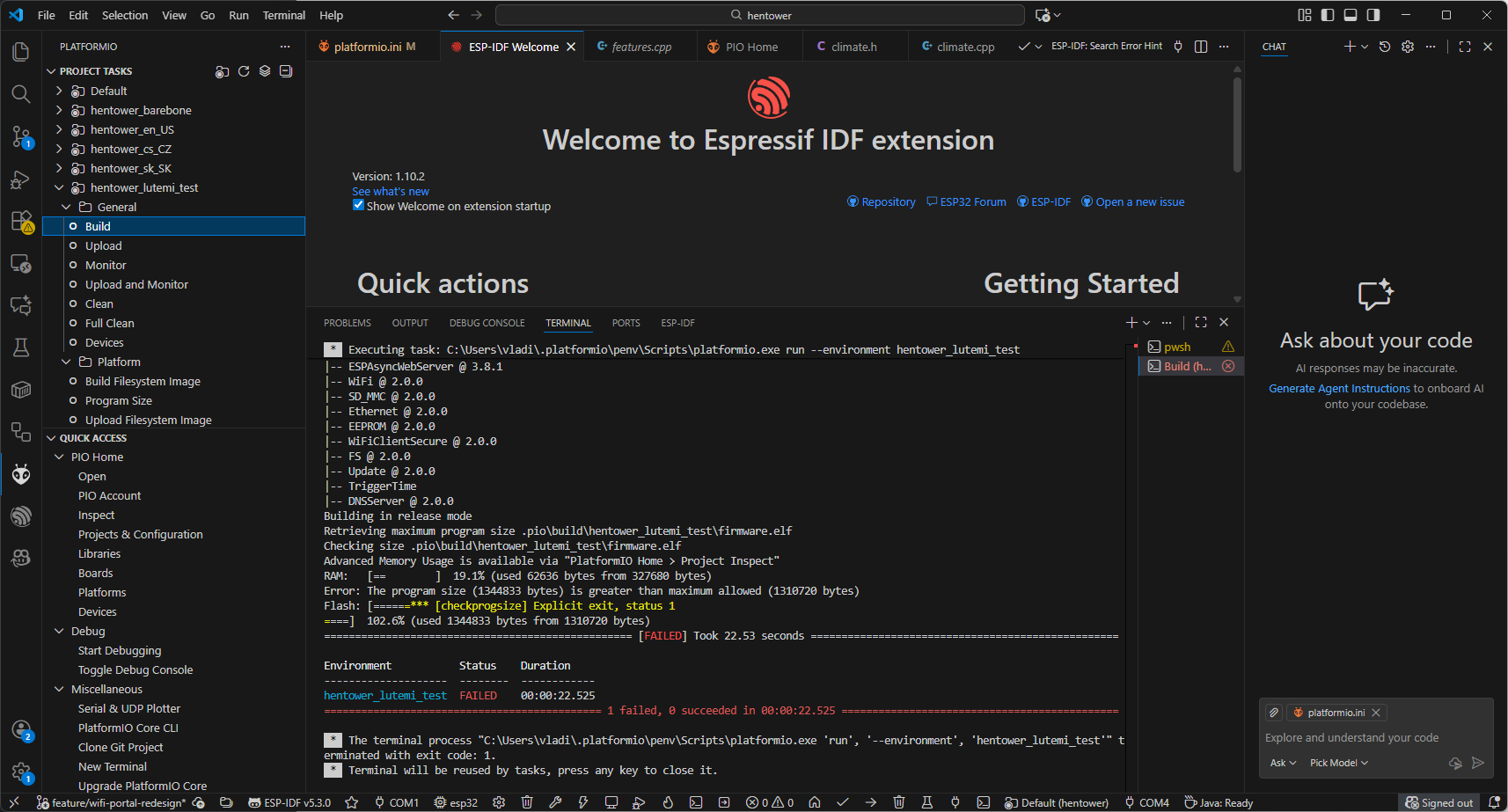
Task: Open Accounts menu in the activity bar
Action: (21, 730)
